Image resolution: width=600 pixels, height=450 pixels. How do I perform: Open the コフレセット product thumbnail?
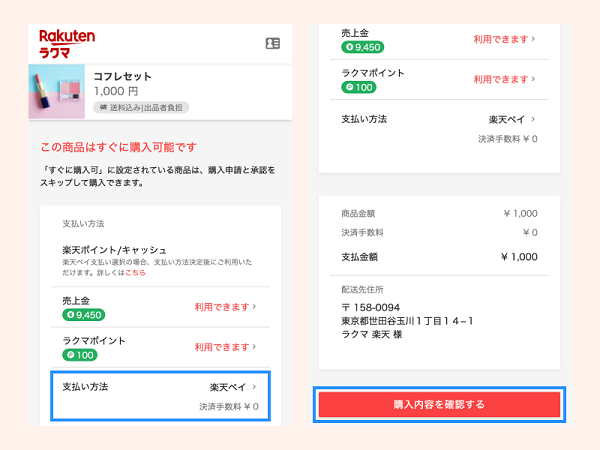(57, 91)
